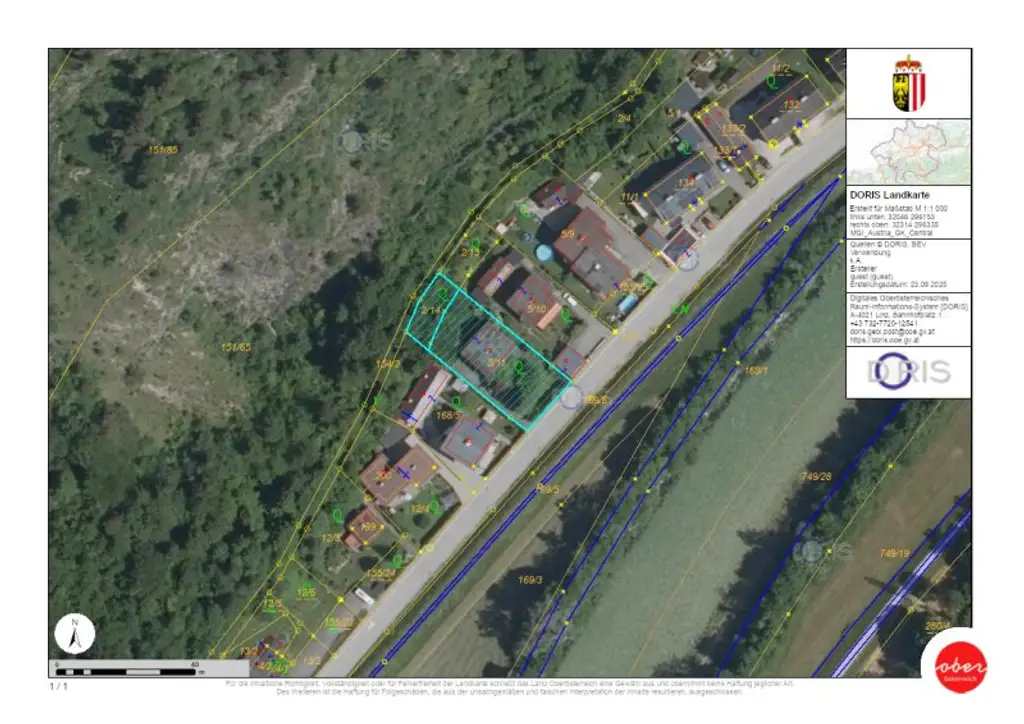Open the Upper Austria overview map thumbnail
Screen dimensions: 1024x724
(x=908, y=152)
